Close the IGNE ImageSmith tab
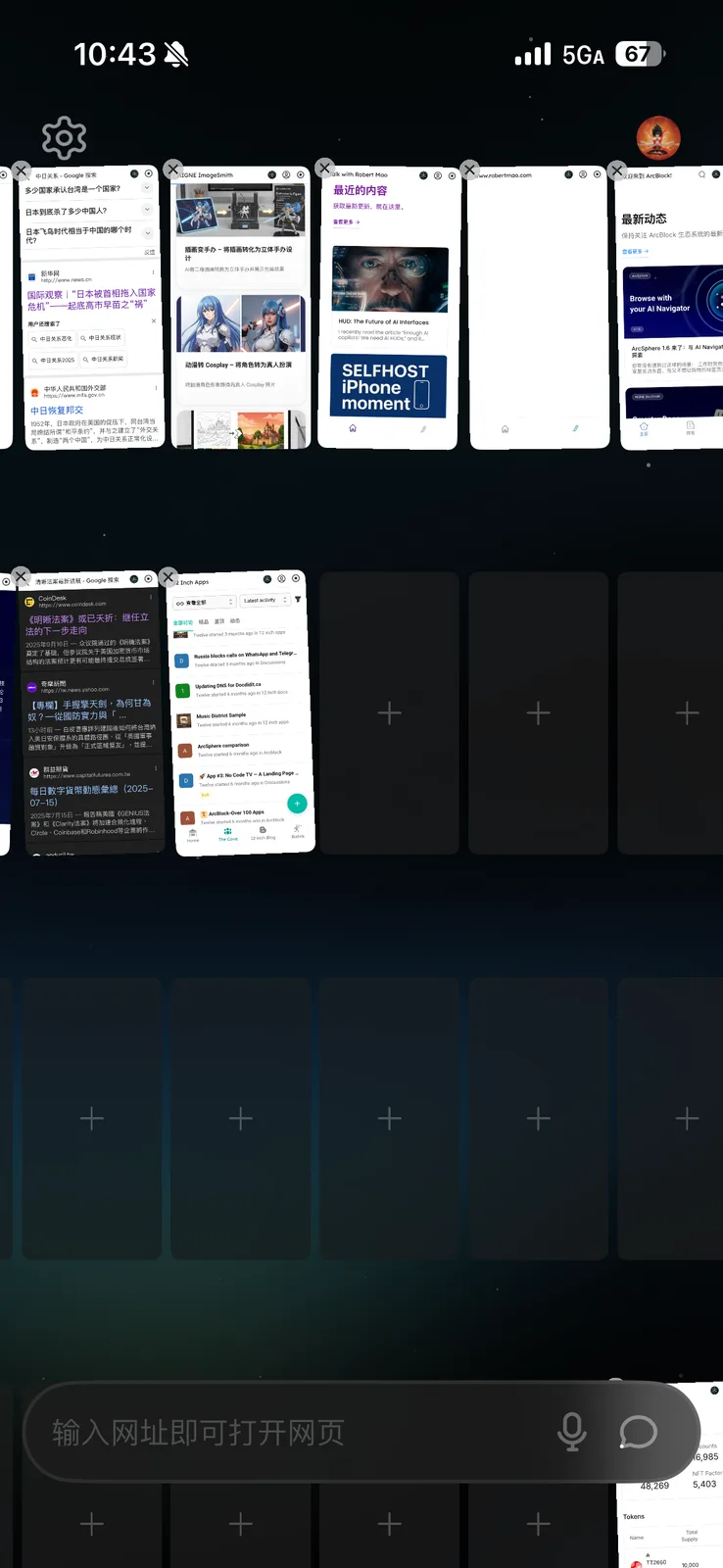Viewport: 723px width, 1568px height. click(x=173, y=170)
